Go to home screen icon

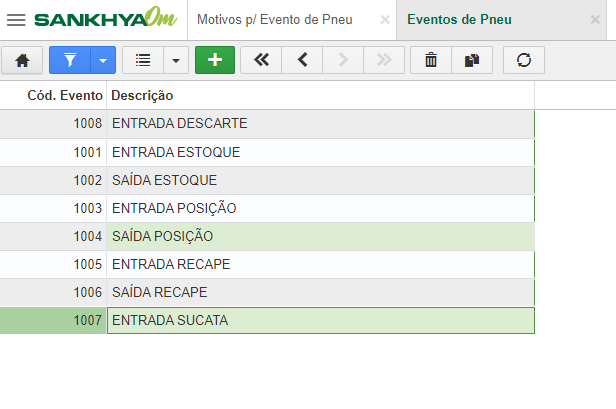(x=22, y=60)
